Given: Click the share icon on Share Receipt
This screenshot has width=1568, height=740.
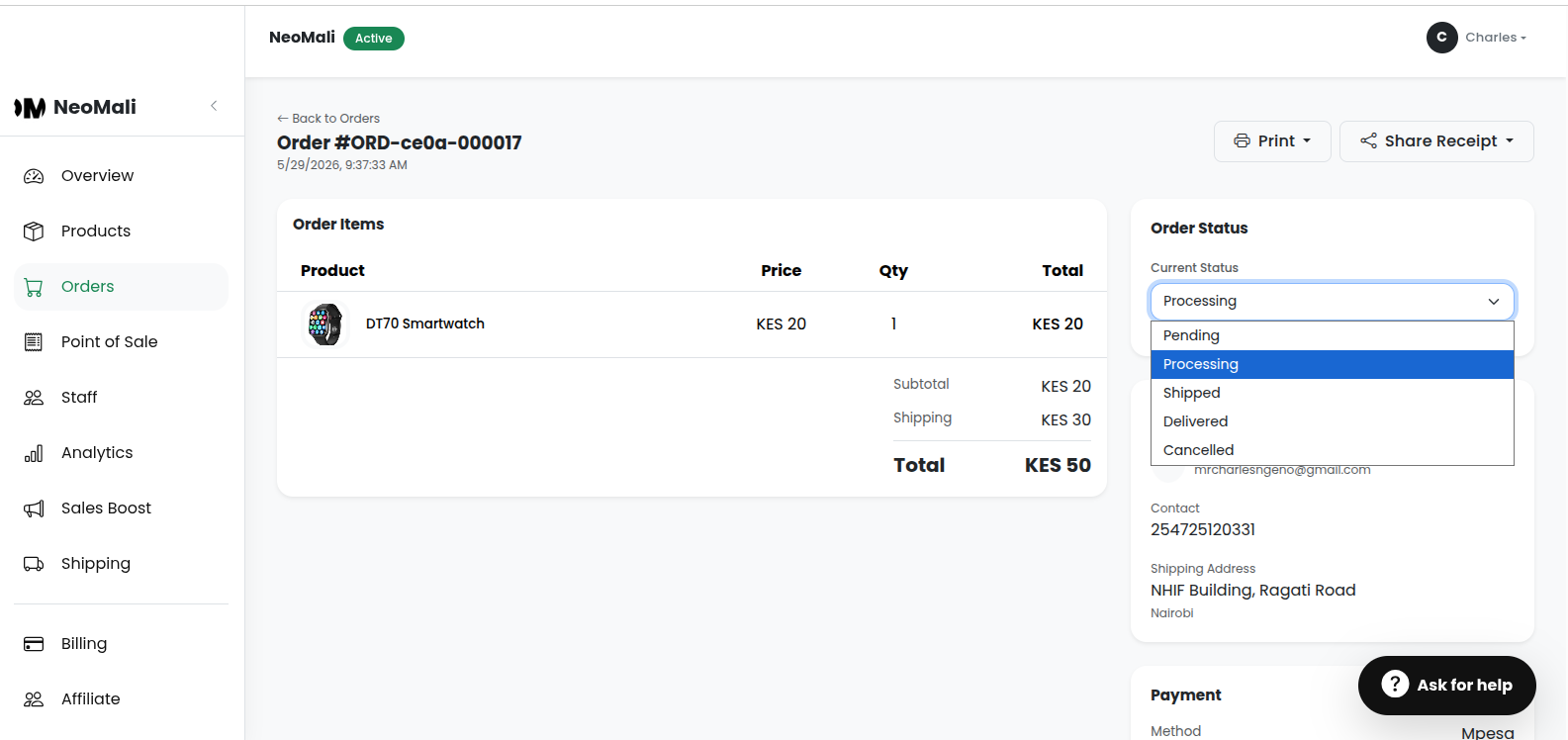Looking at the screenshot, I should pos(1368,141).
